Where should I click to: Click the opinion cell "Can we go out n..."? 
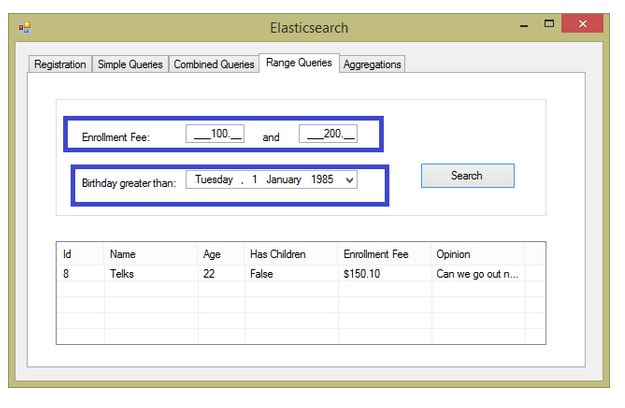coord(477,274)
